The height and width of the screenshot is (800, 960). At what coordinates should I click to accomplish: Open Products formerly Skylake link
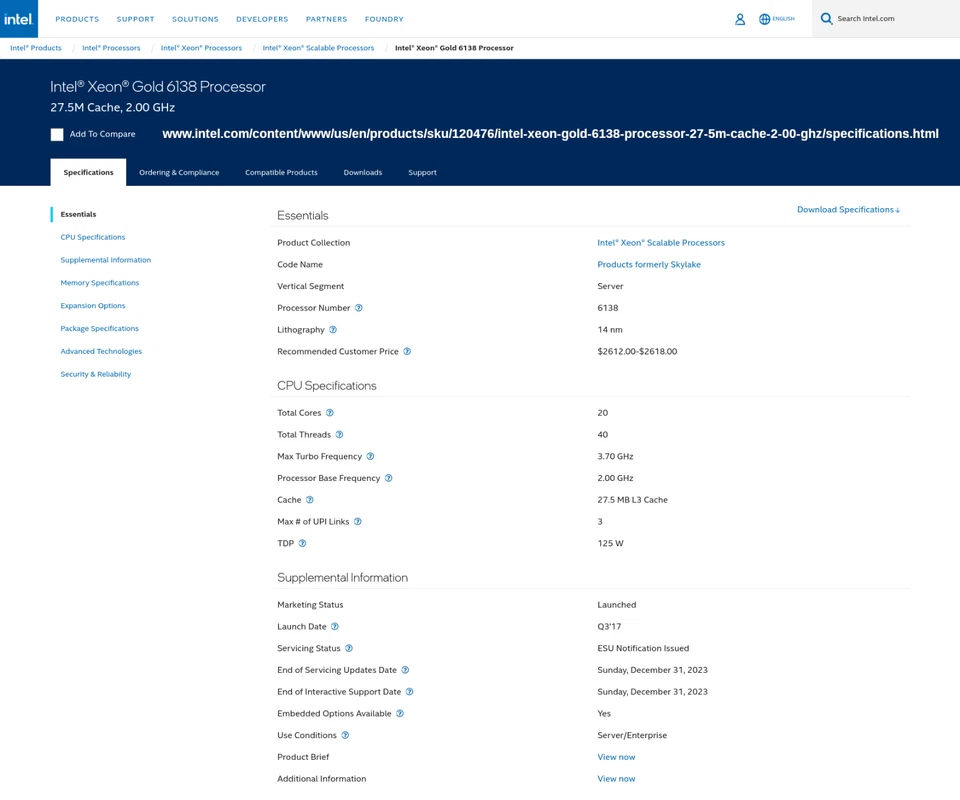coord(649,264)
